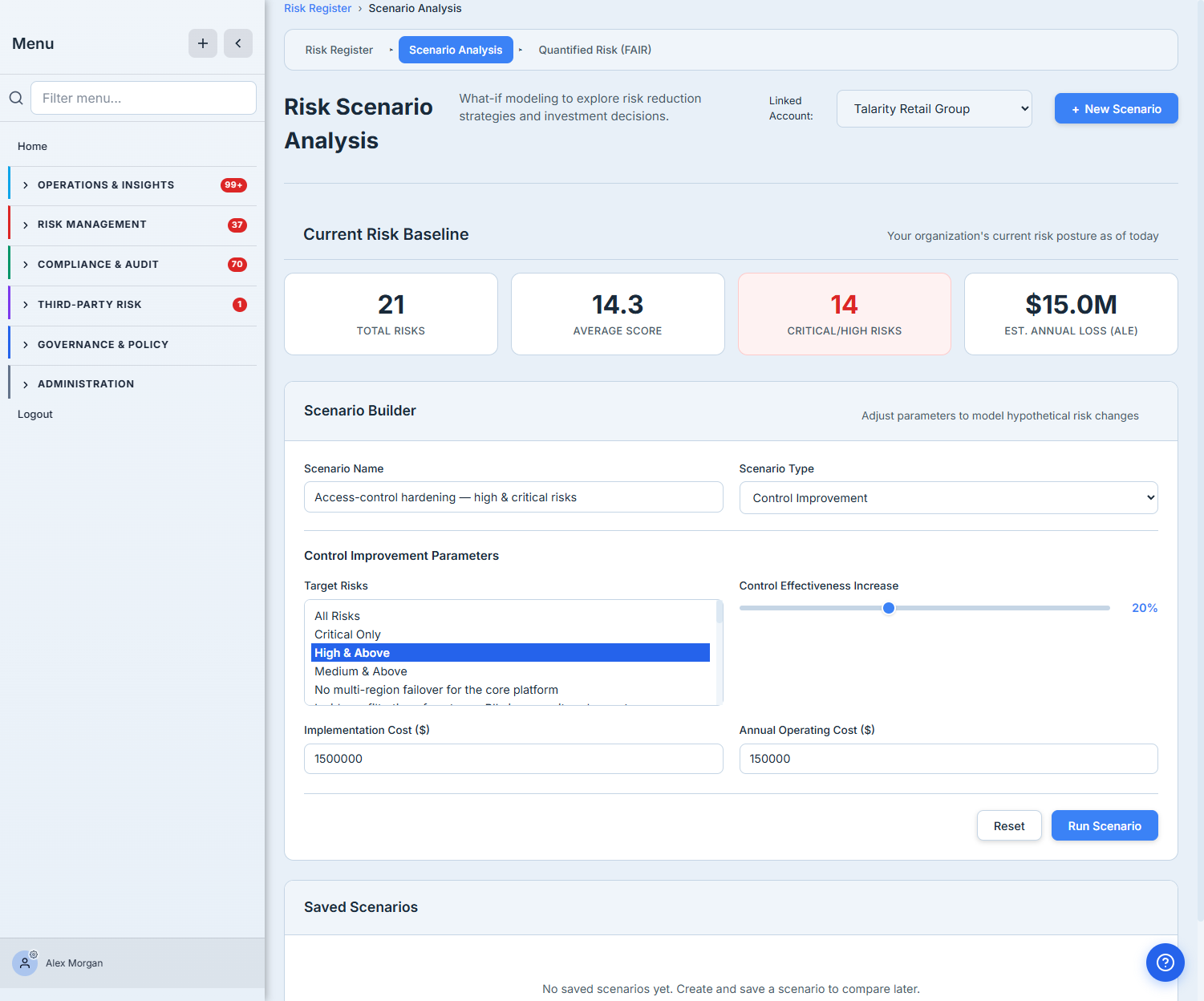
Task: Go to Home in the menu
Action: 32,146
